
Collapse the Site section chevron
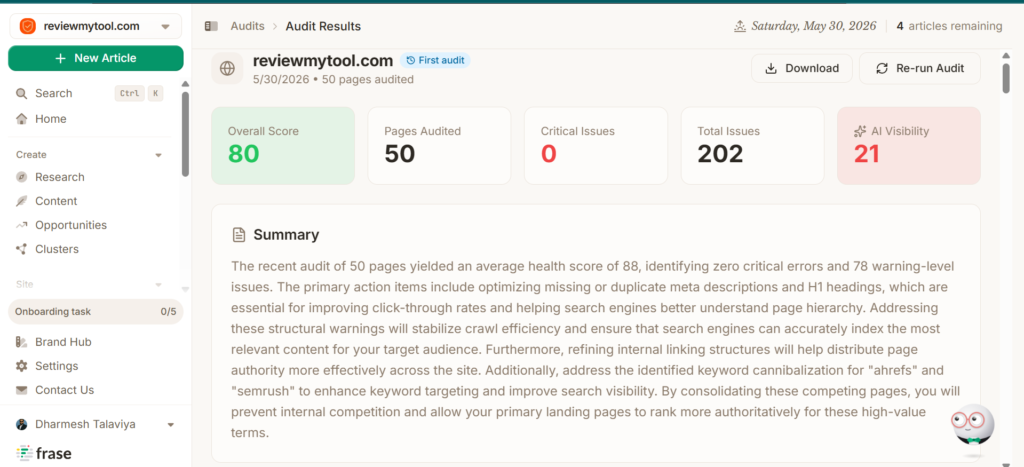tap(158, 285)
